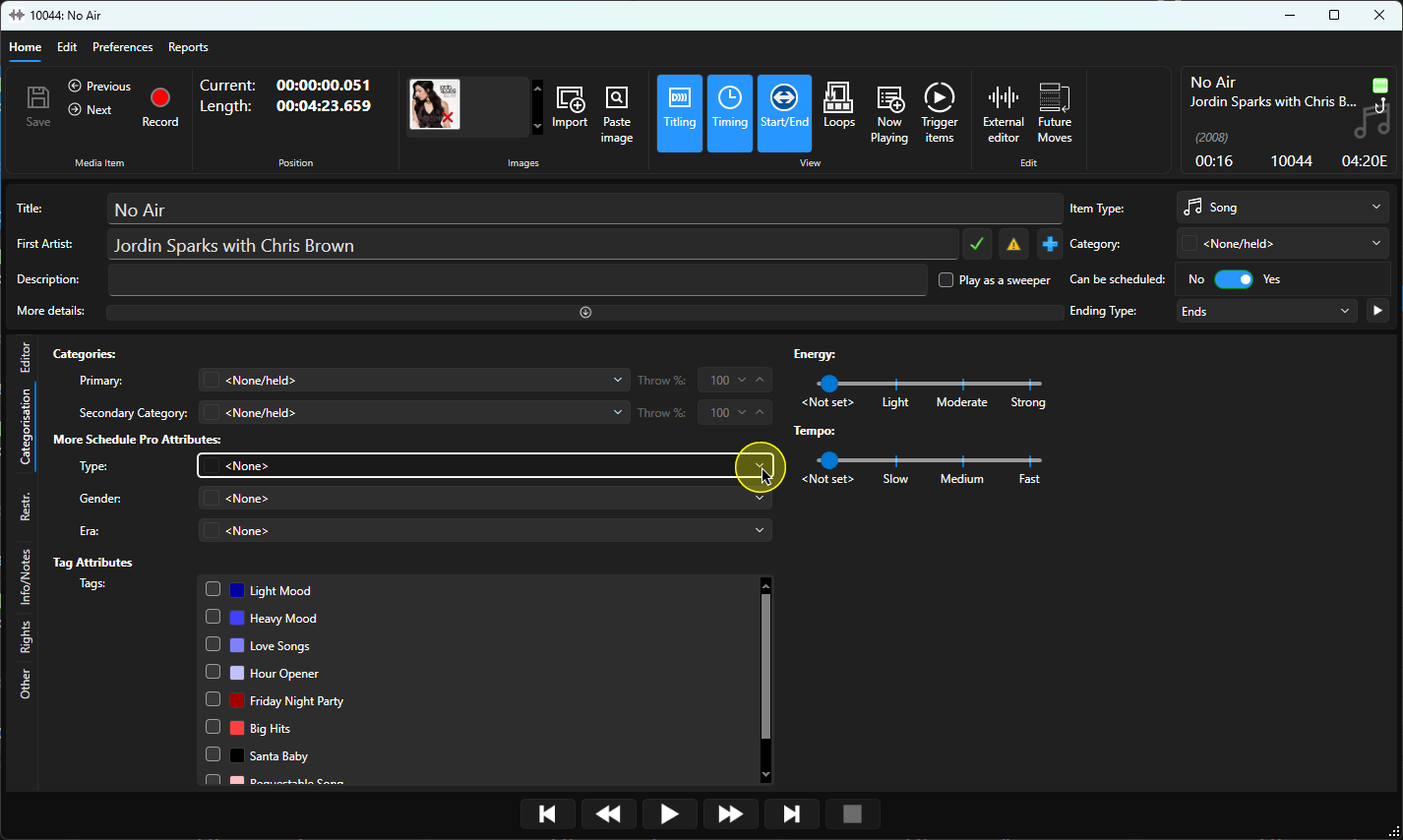Expand the Era attribute dropdown

coord(485,530)
